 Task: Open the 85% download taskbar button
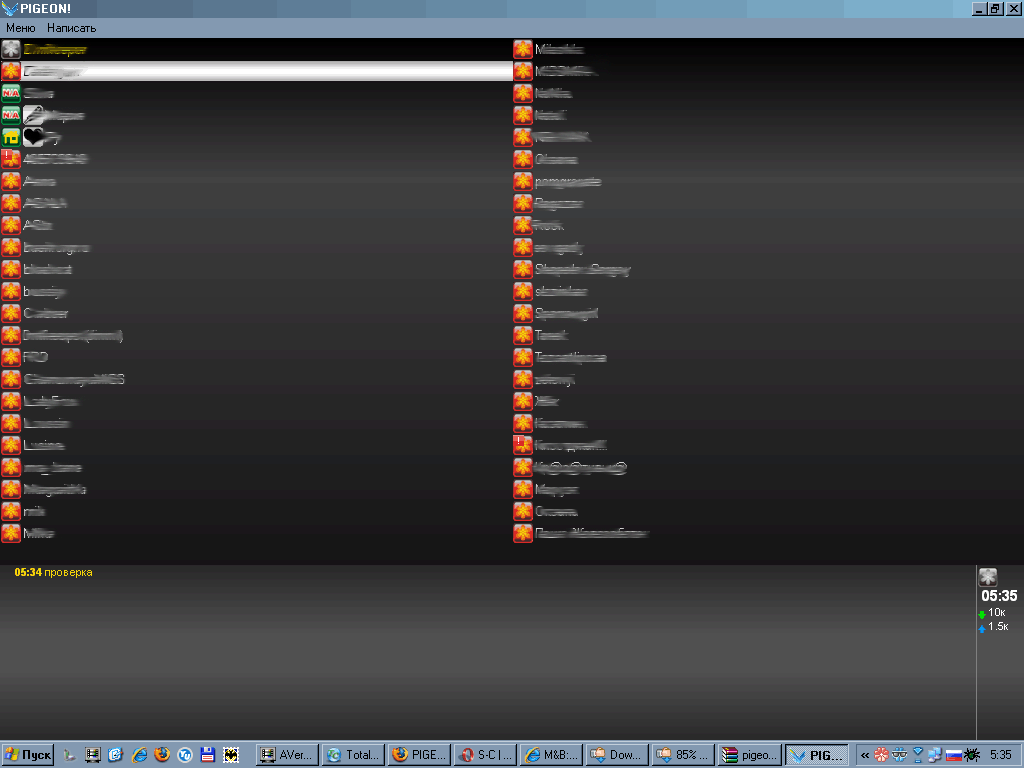684,755
